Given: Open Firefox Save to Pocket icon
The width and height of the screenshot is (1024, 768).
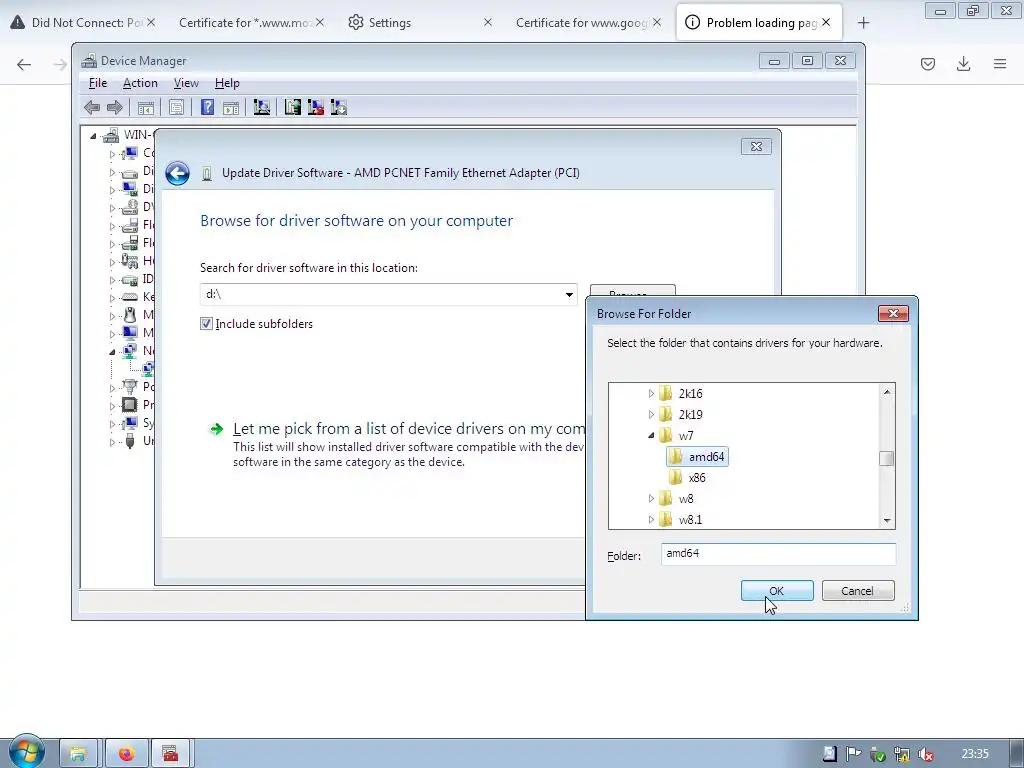Looking at the screenshot, I should tap(928, 64).
